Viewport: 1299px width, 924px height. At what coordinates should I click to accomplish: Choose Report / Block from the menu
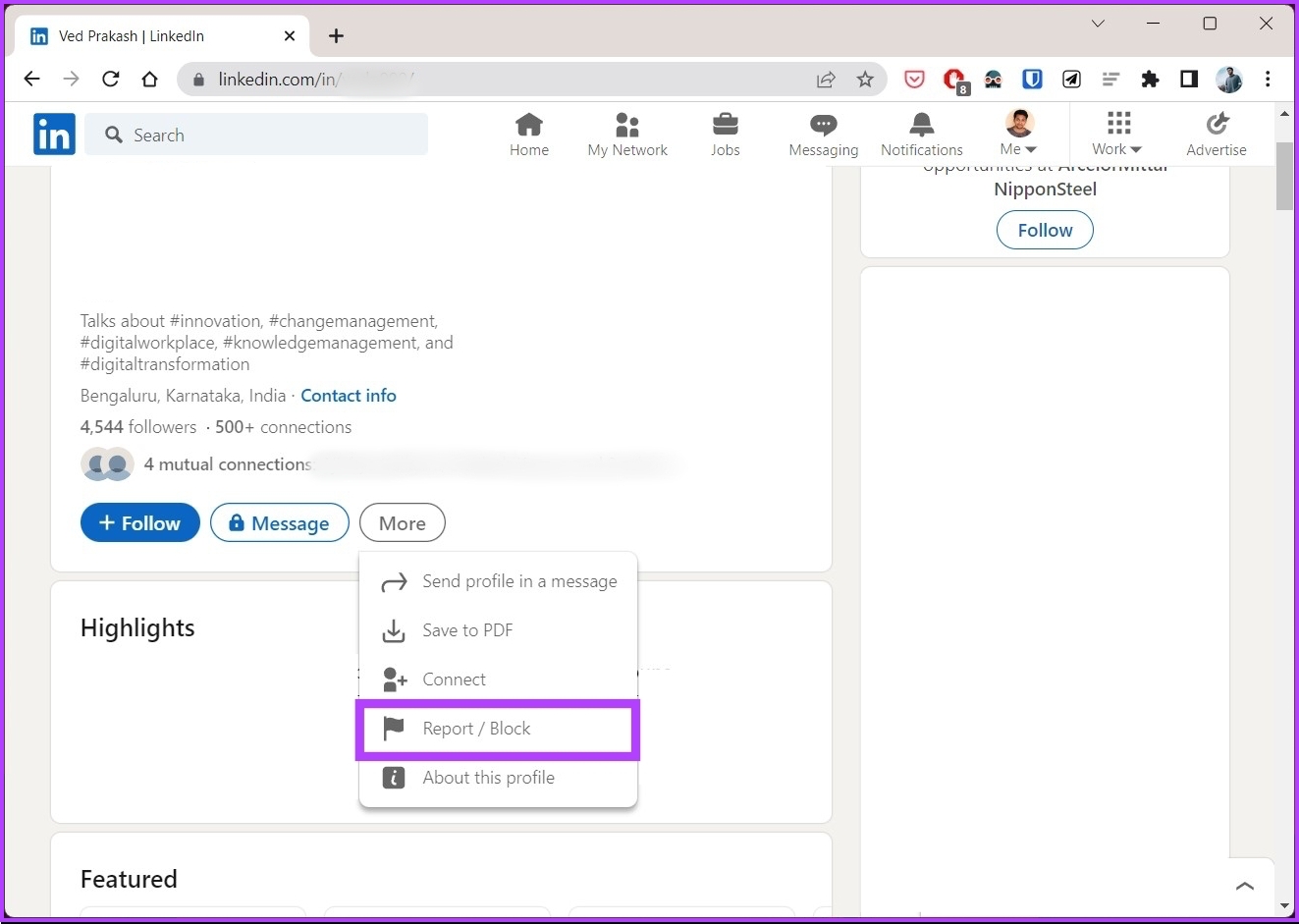(475, 729)
